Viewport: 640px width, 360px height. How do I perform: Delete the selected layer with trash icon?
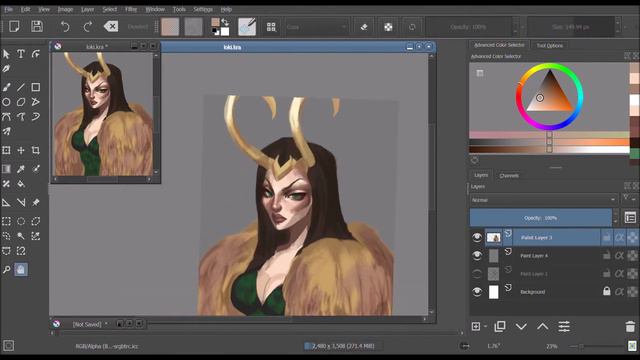(x=630, y=327)
